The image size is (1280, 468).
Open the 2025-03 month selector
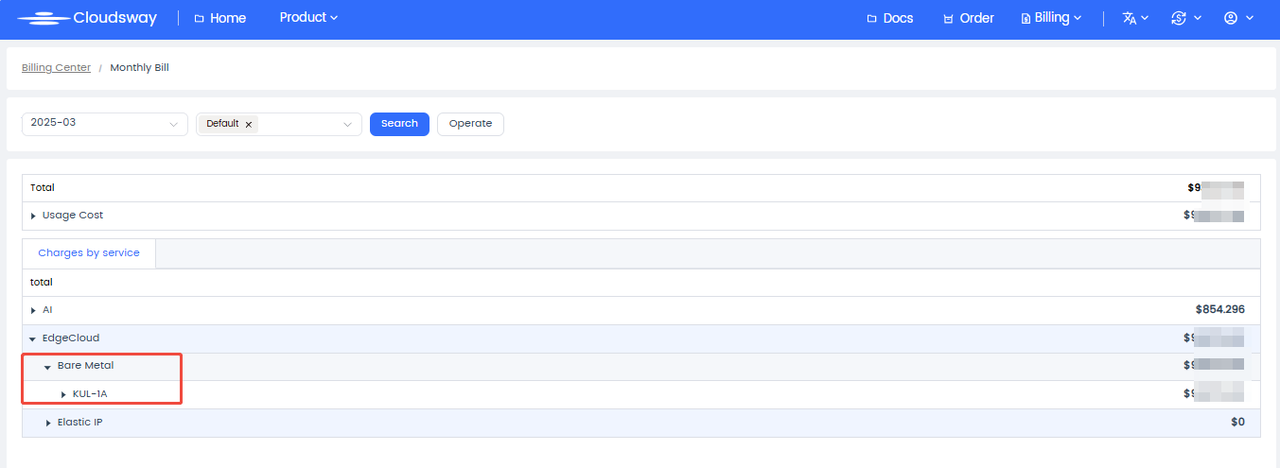point(104,123)
